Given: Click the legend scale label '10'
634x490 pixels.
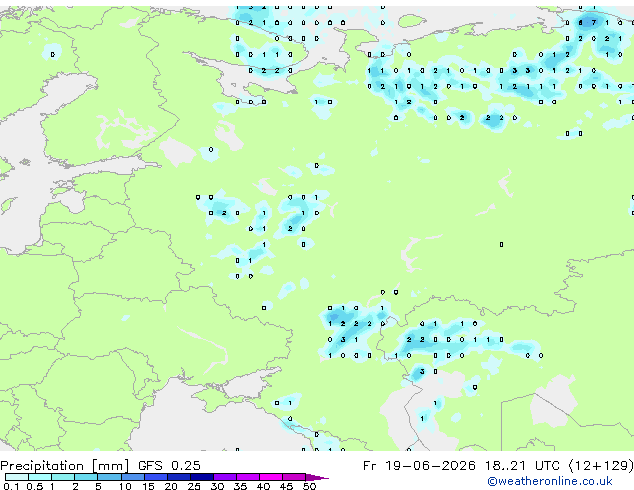Looking at the screenshot, I should [x=125, y=486].
